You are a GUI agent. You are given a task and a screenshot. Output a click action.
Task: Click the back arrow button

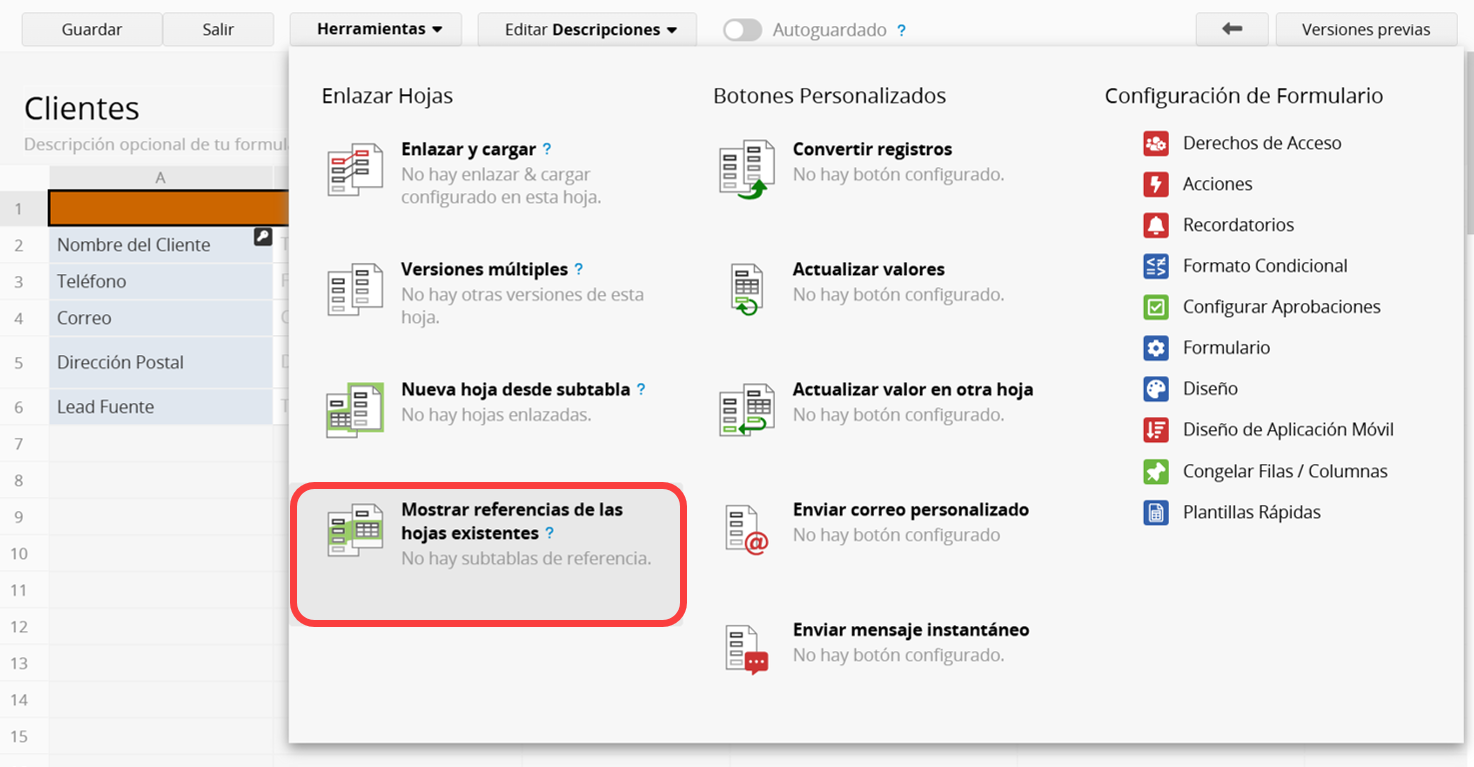click(x=1231, y=30)
